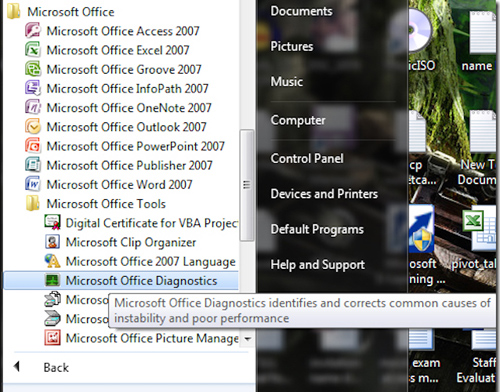Open Microsoft Office Access 2007 icon
The width and height of the screenshot is (500, 392).
point(33,31)
